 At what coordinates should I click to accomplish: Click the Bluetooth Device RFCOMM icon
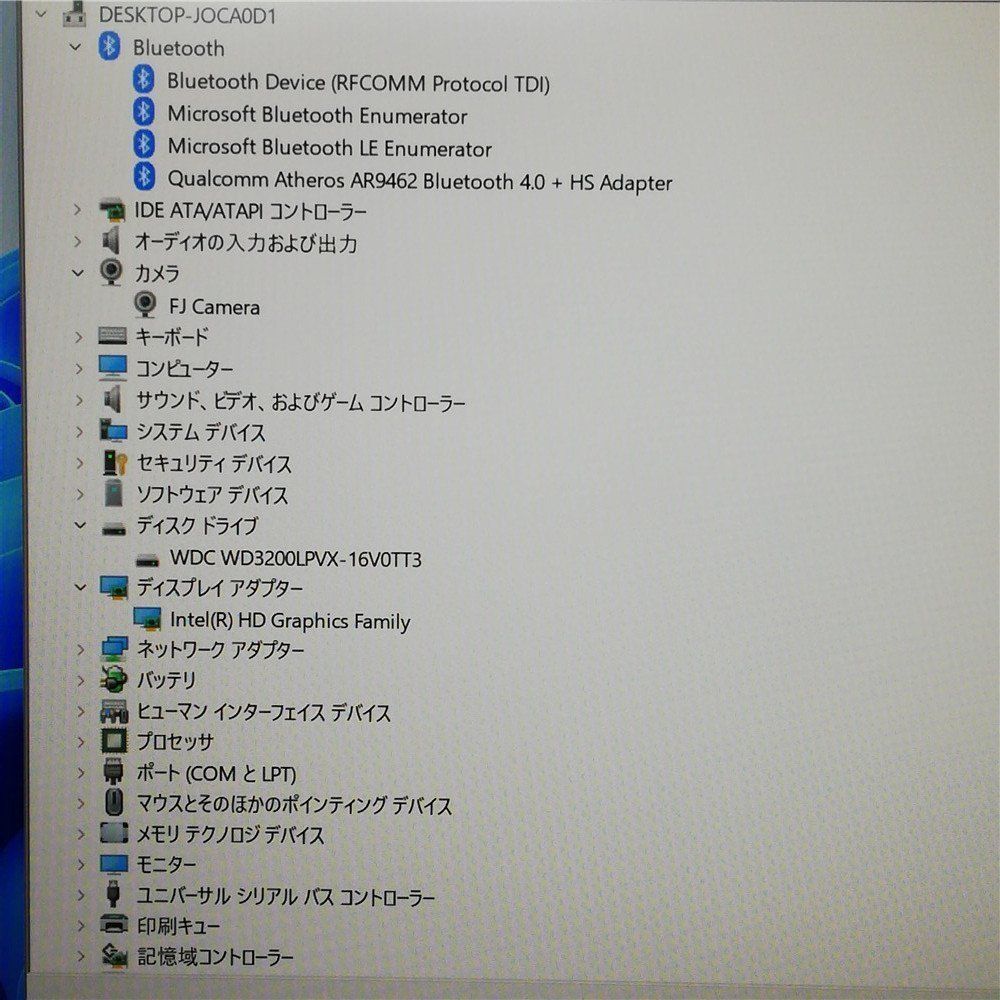point(143,80)
